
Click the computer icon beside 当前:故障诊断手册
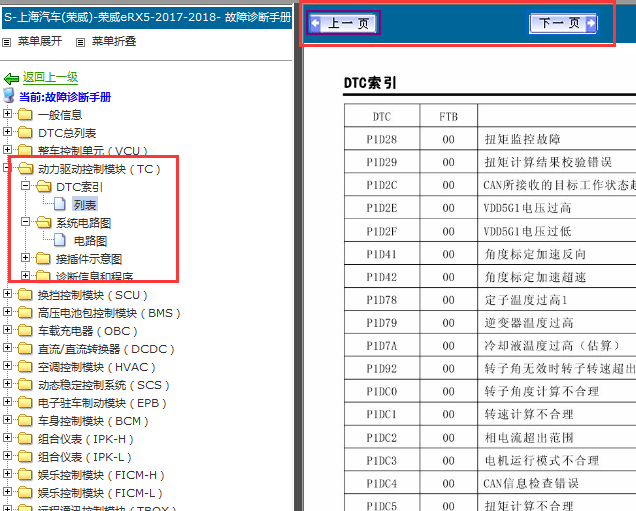[x=9, y=96]
